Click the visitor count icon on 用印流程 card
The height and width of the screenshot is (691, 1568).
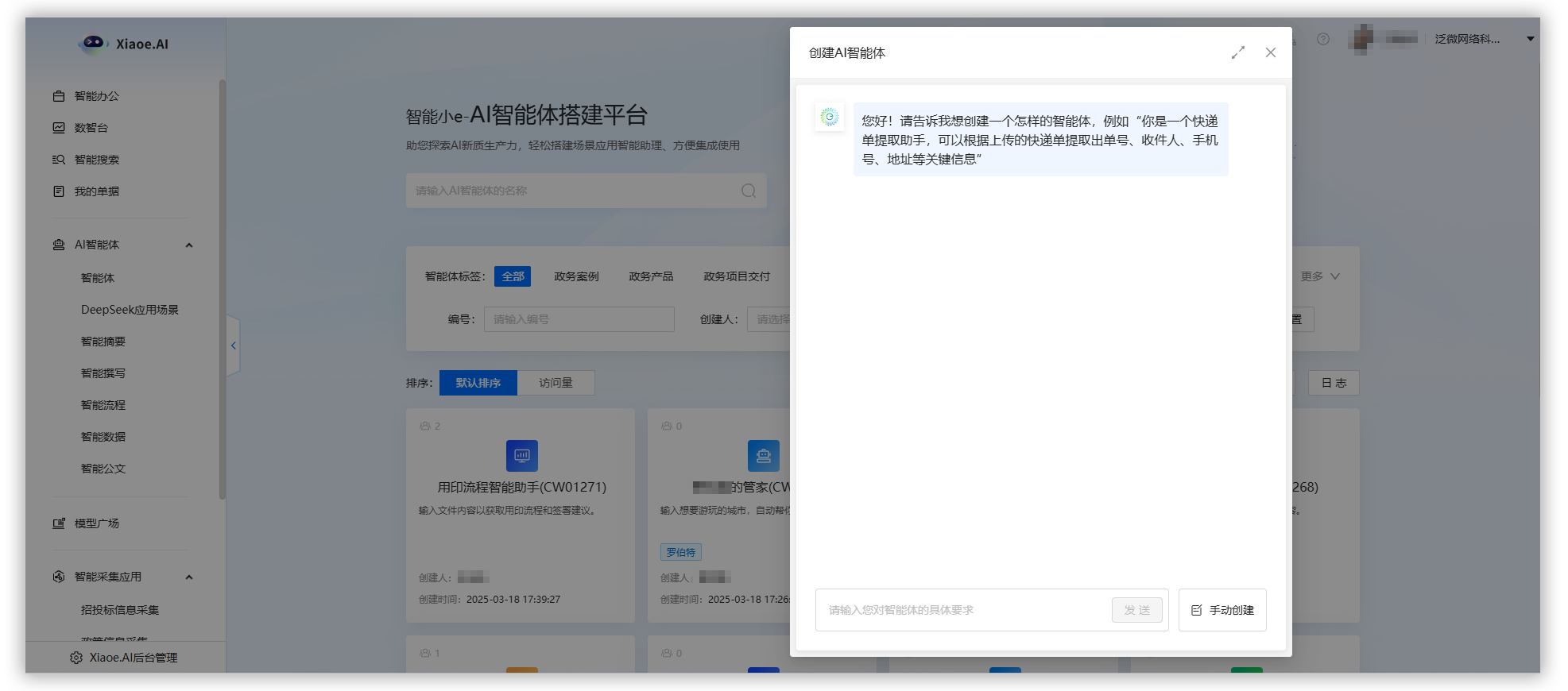click(x=425, y=427)
